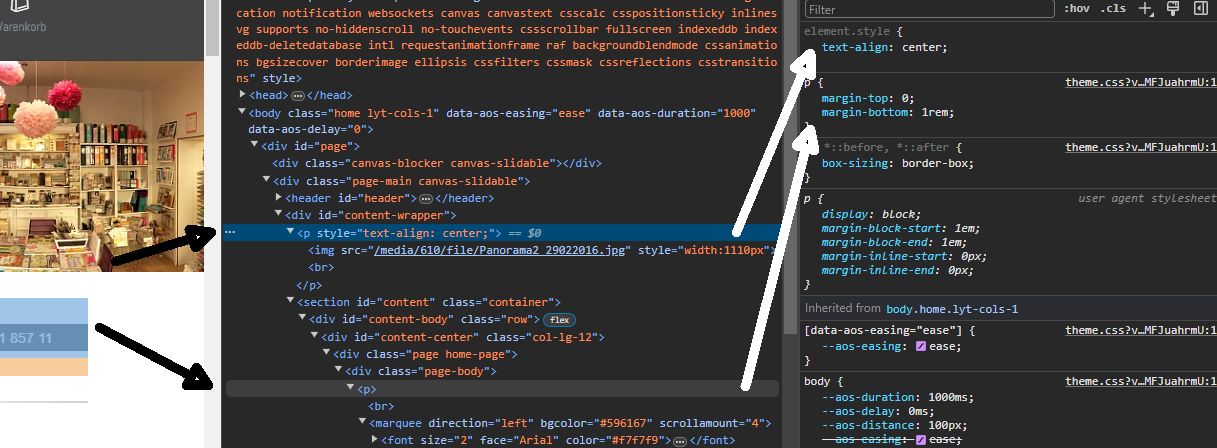Viewport: 1217px width, 448px height.
Task: Open the three-dot actions for the selected p node
Action: (231, 232)
